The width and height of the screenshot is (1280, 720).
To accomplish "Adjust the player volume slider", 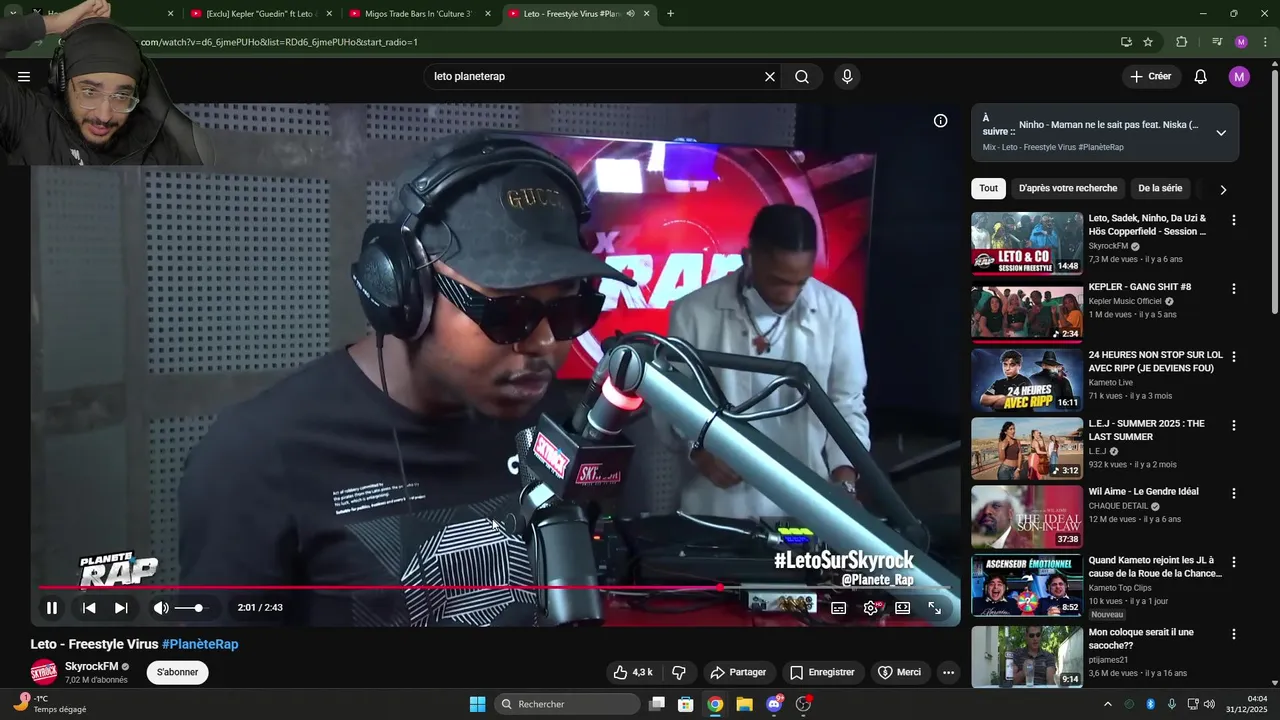I will coord(189,608).
